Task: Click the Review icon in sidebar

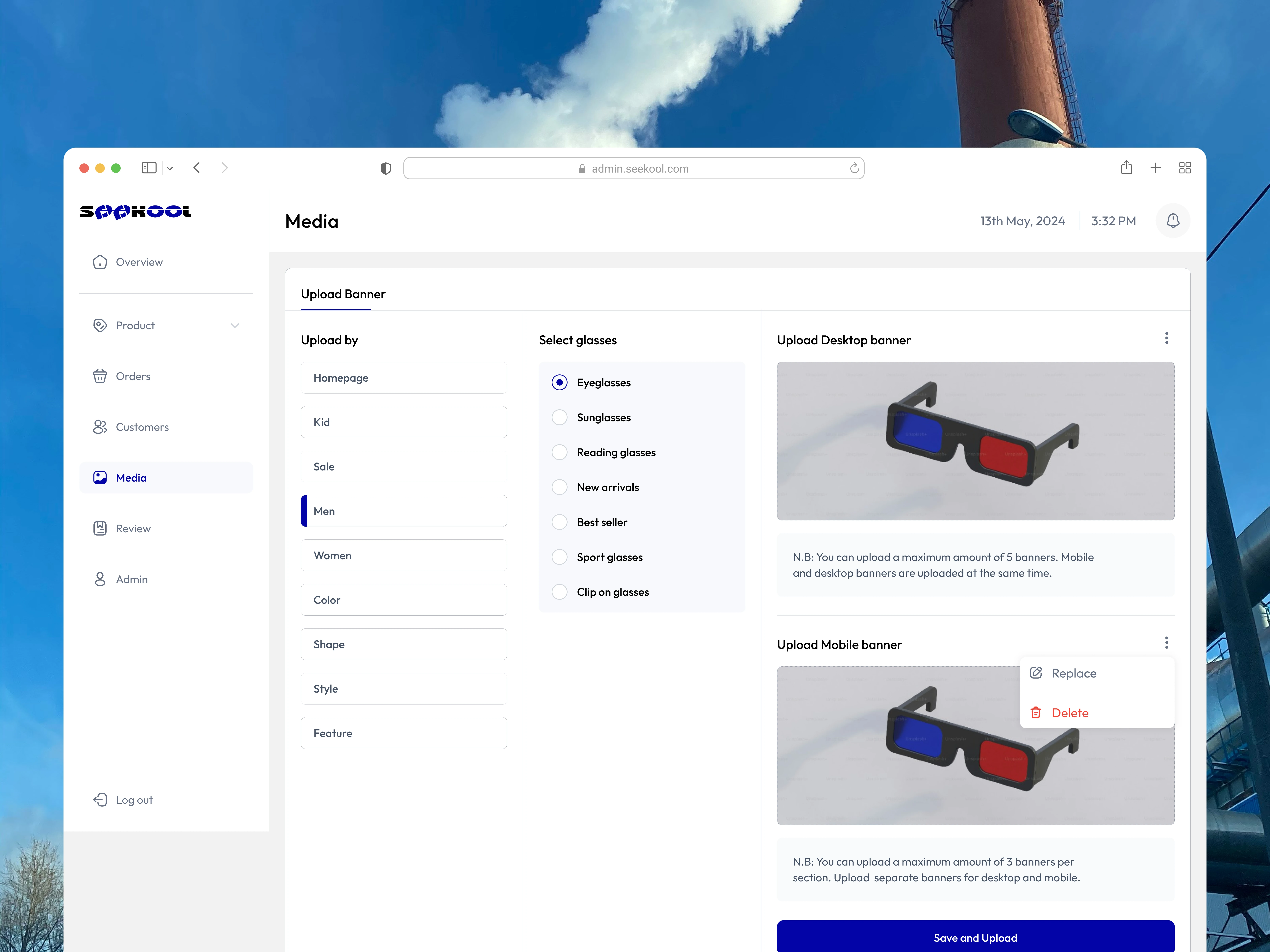Action: pos(100,529)
